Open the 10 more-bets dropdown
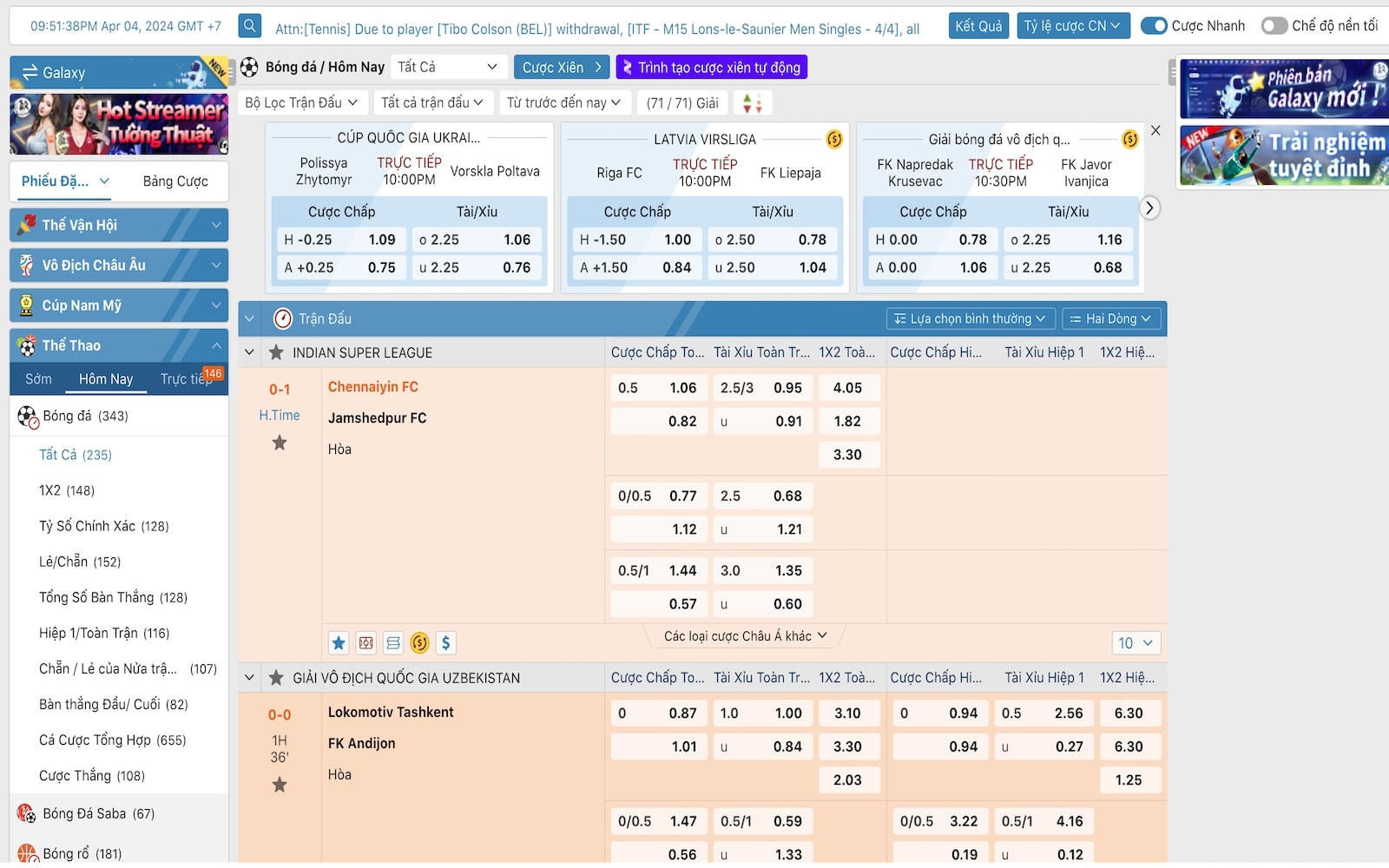The image size is (1389, 868). pos(1136,643)
